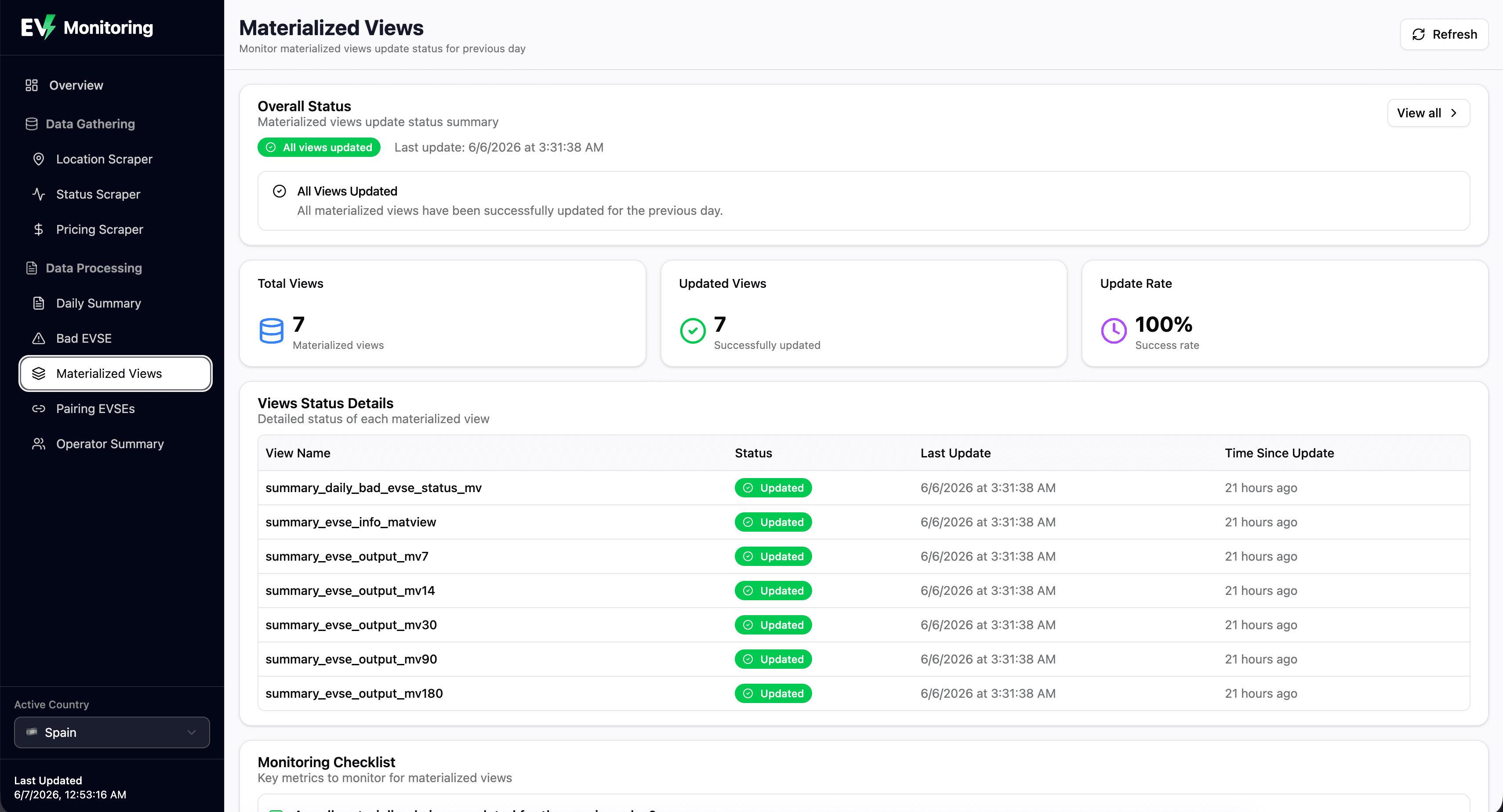The image size is (1503, 812).
Task: Click the Refresh button
Action: click(1444, 34)
